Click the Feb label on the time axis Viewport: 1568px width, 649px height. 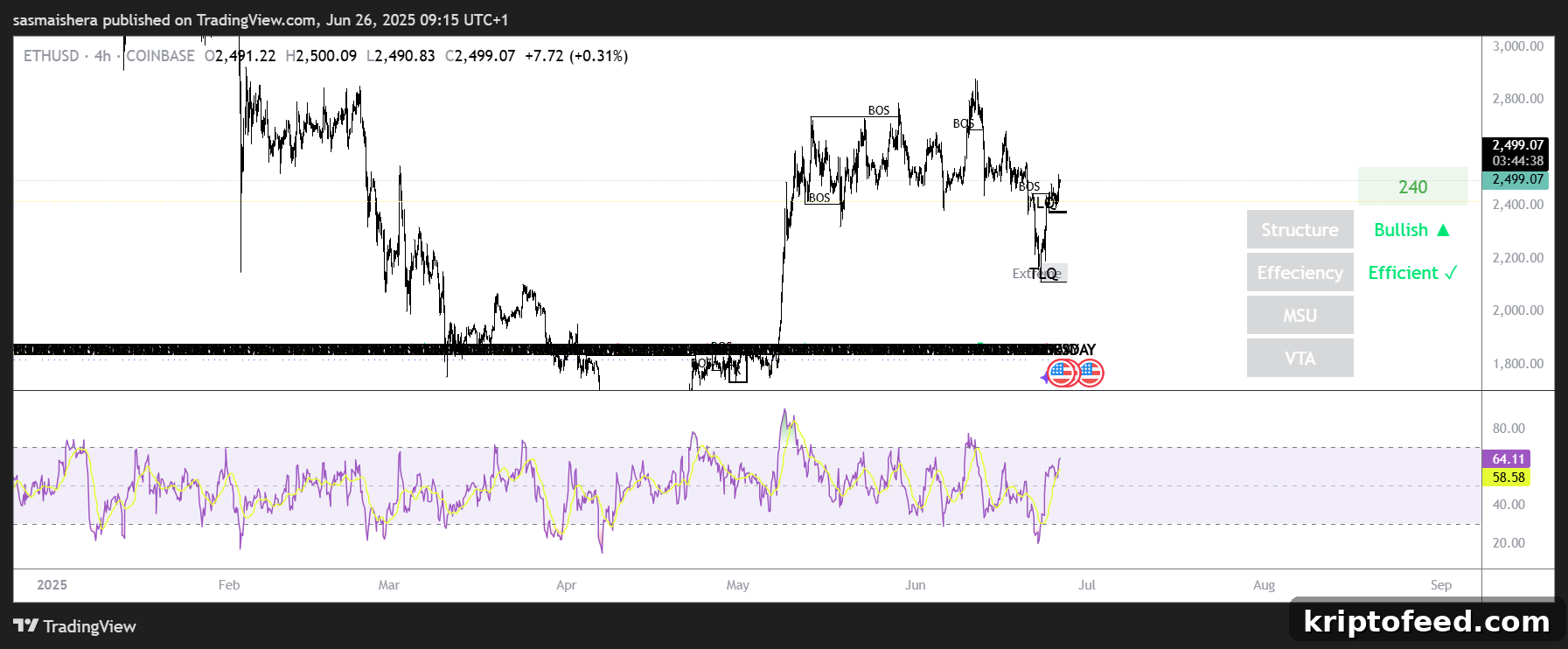coord(229,585)
